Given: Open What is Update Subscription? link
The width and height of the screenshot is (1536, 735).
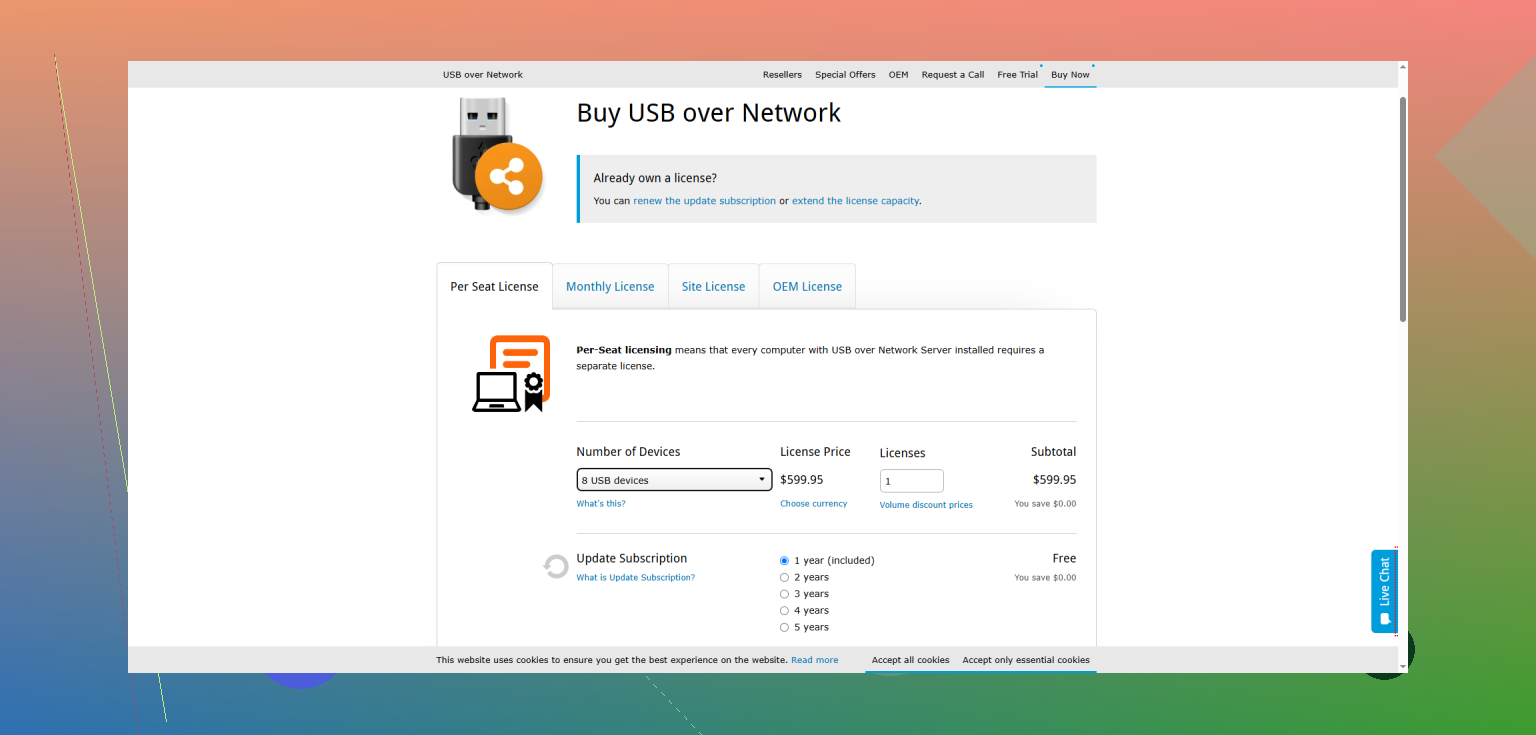Looking at the screenshot, I should (636, 578).
